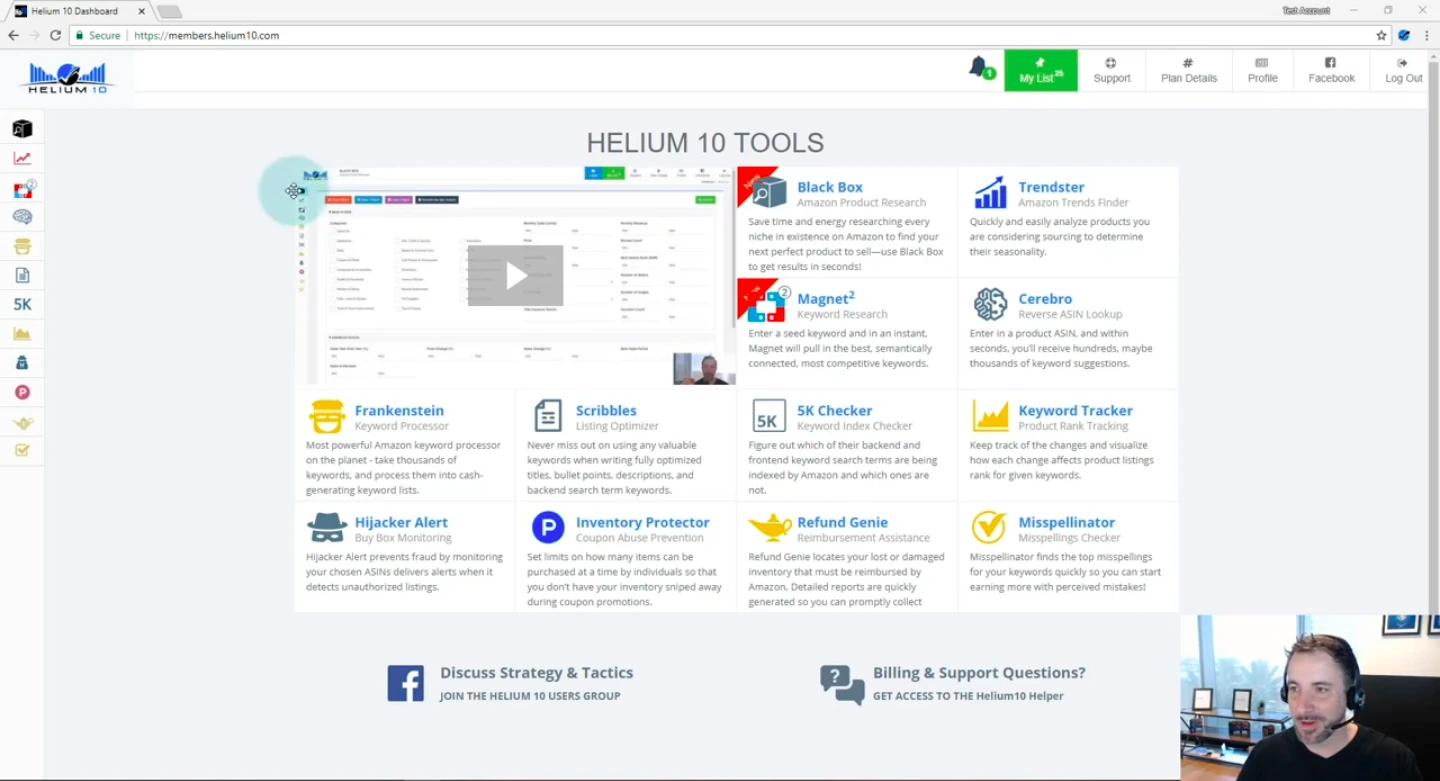Open the Frankenstein title link

[399, 411]
